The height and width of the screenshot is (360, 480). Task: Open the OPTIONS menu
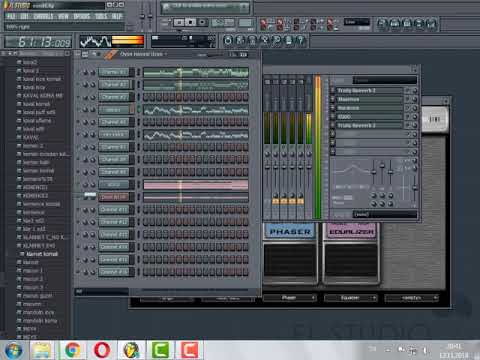point(82,16)
